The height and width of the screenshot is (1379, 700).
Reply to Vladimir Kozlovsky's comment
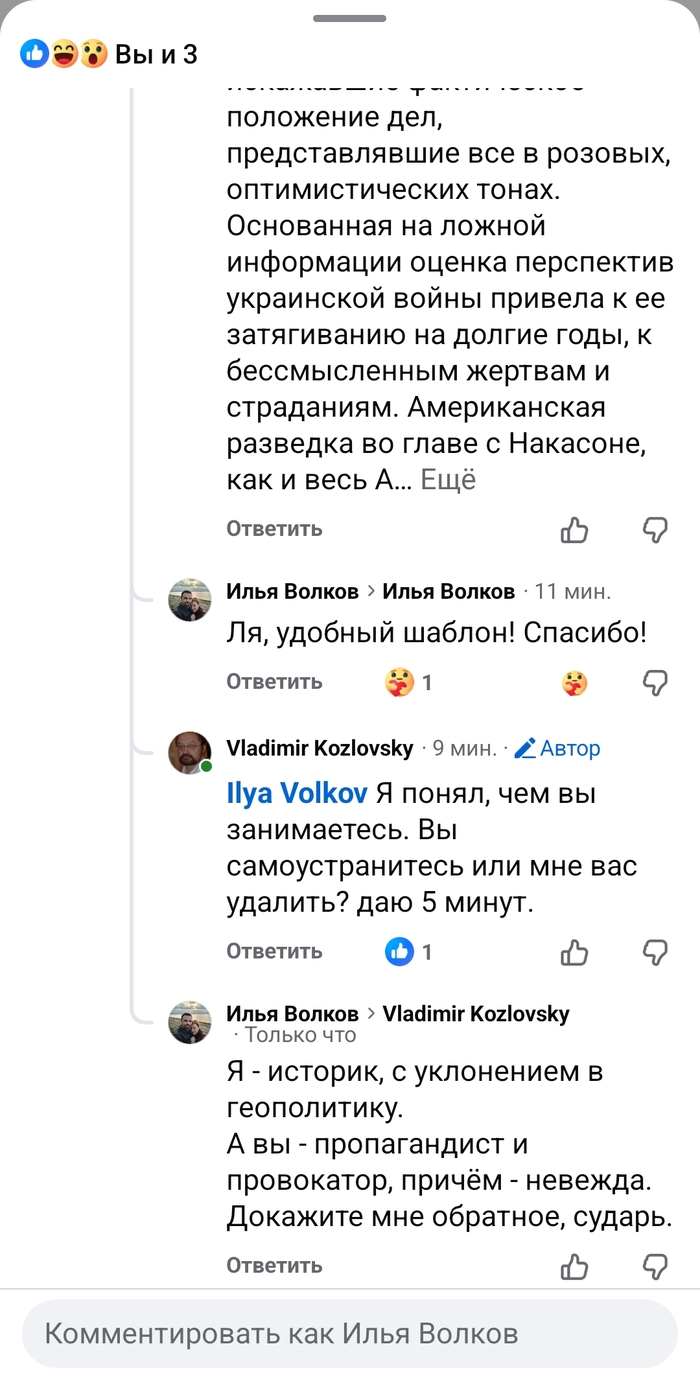click(274, 951)
